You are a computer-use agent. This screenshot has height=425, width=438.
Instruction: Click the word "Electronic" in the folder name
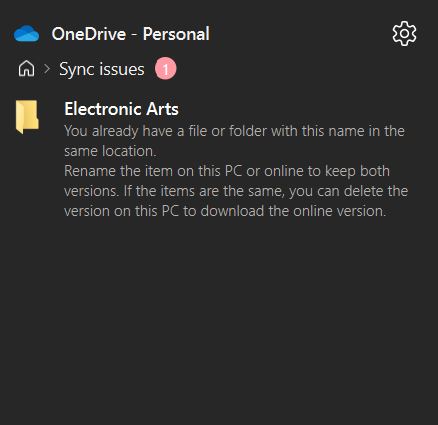coord(103,109)
